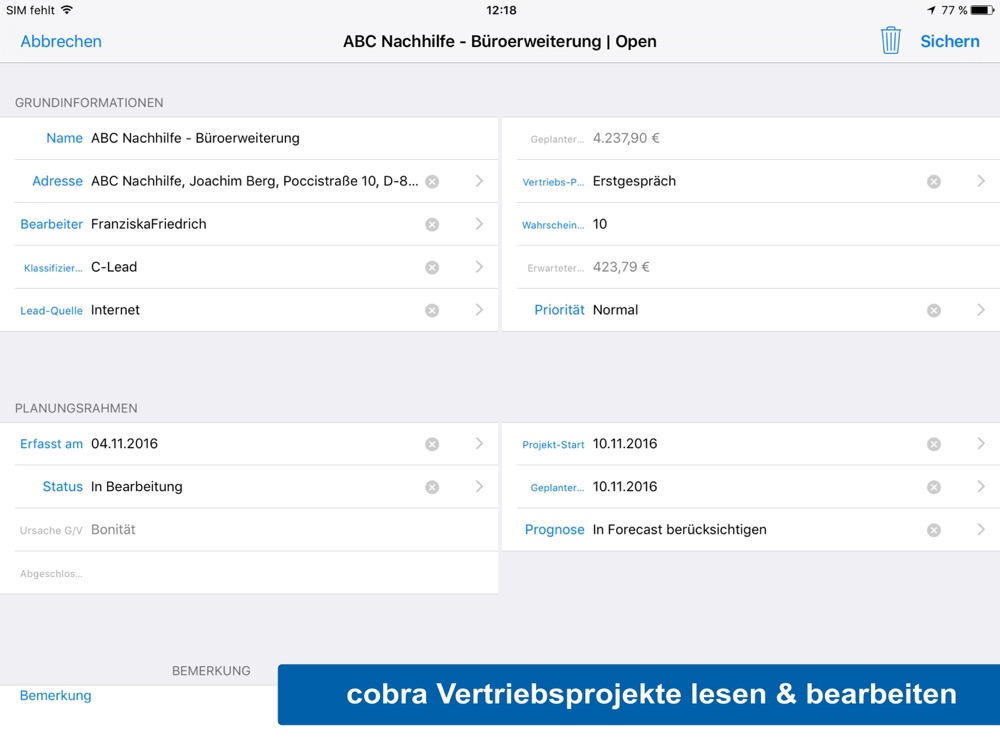Tap the Erstgespräch sales phase text
Viewport: 1000px width, 750px height.
pos(635,181)
